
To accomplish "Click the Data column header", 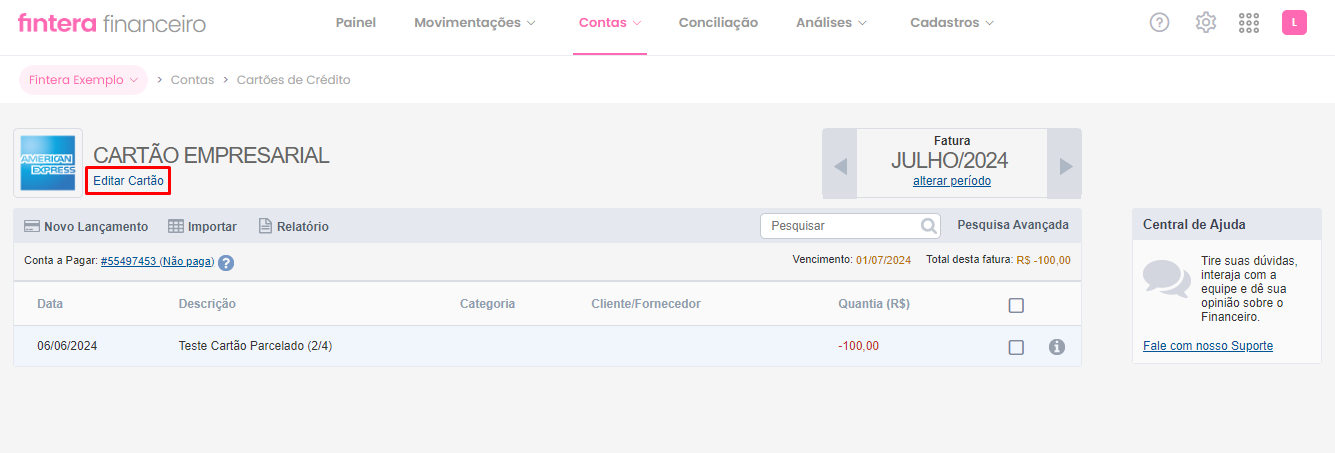I will pyautogui.click(x=50, y=304).
